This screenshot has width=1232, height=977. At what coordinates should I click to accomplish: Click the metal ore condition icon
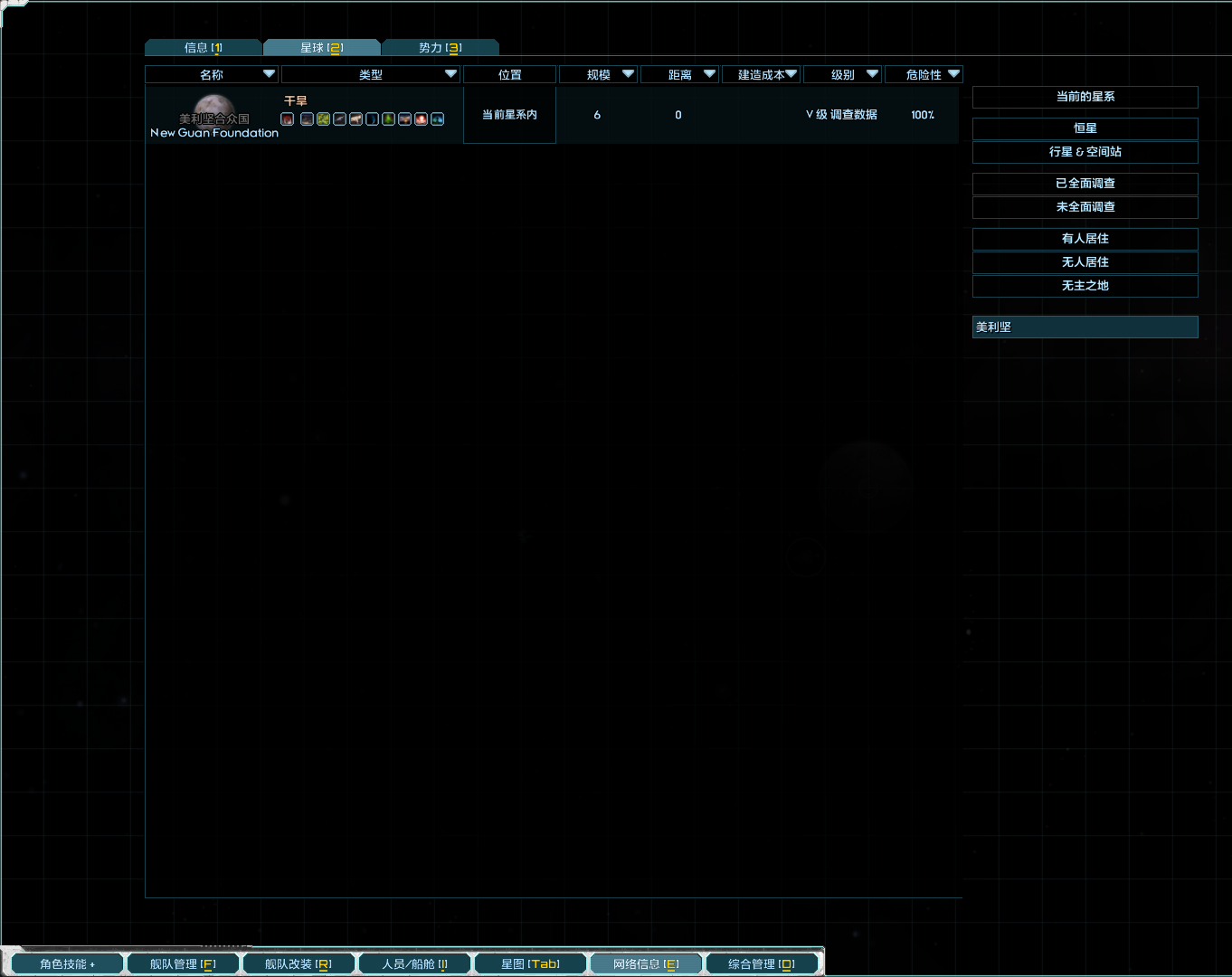click(x=339, y=119)
